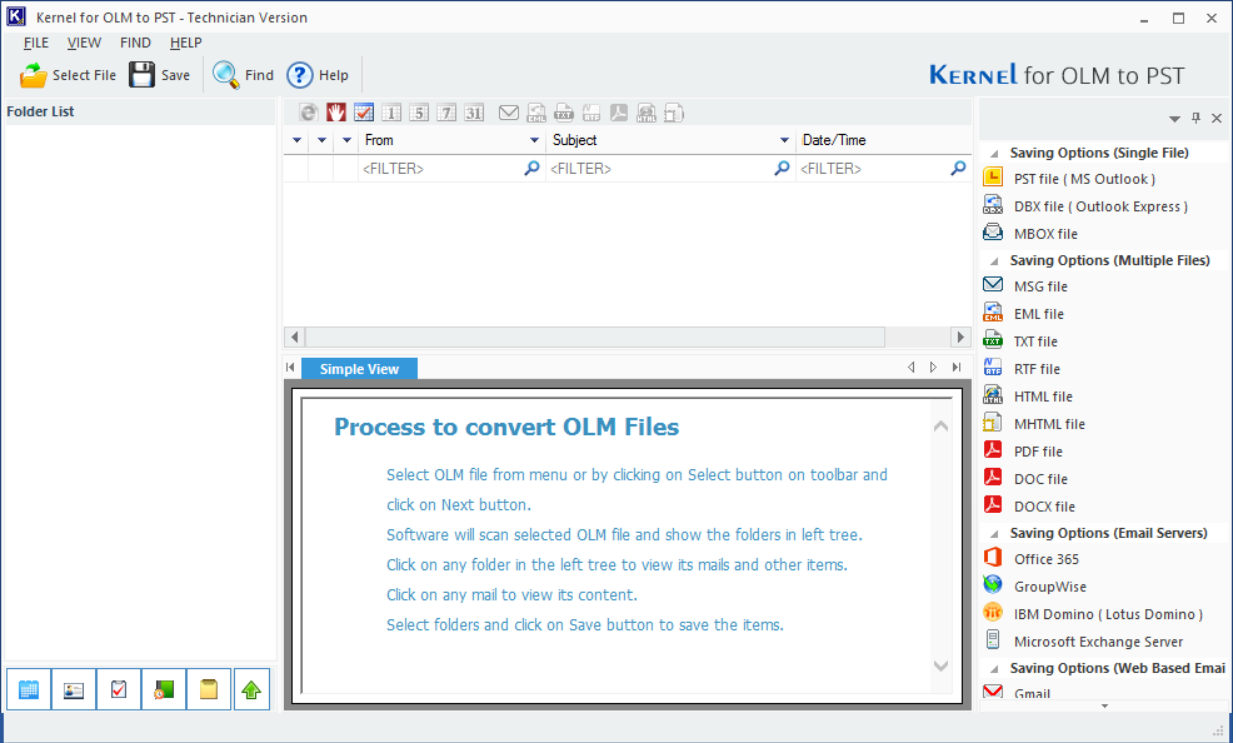Click the Subject filter input field
The width and height of the screenshot is (1236, 743).
click(660, 169)
